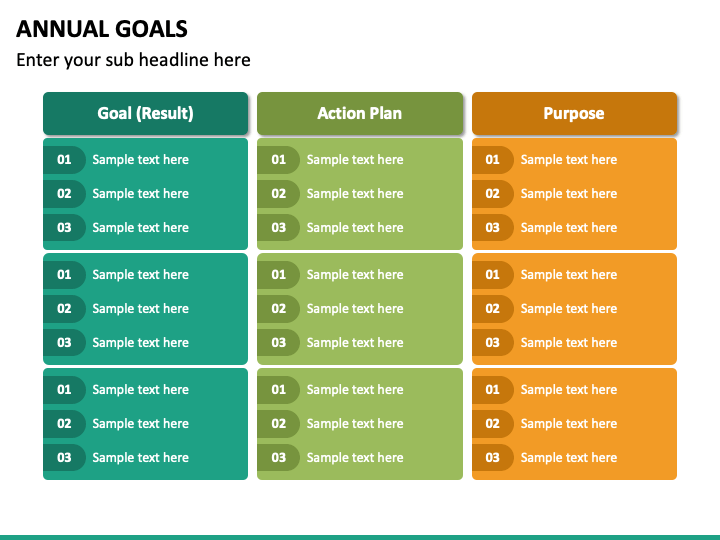Click the sub headline placeholder text

click(x=133, y=60)
